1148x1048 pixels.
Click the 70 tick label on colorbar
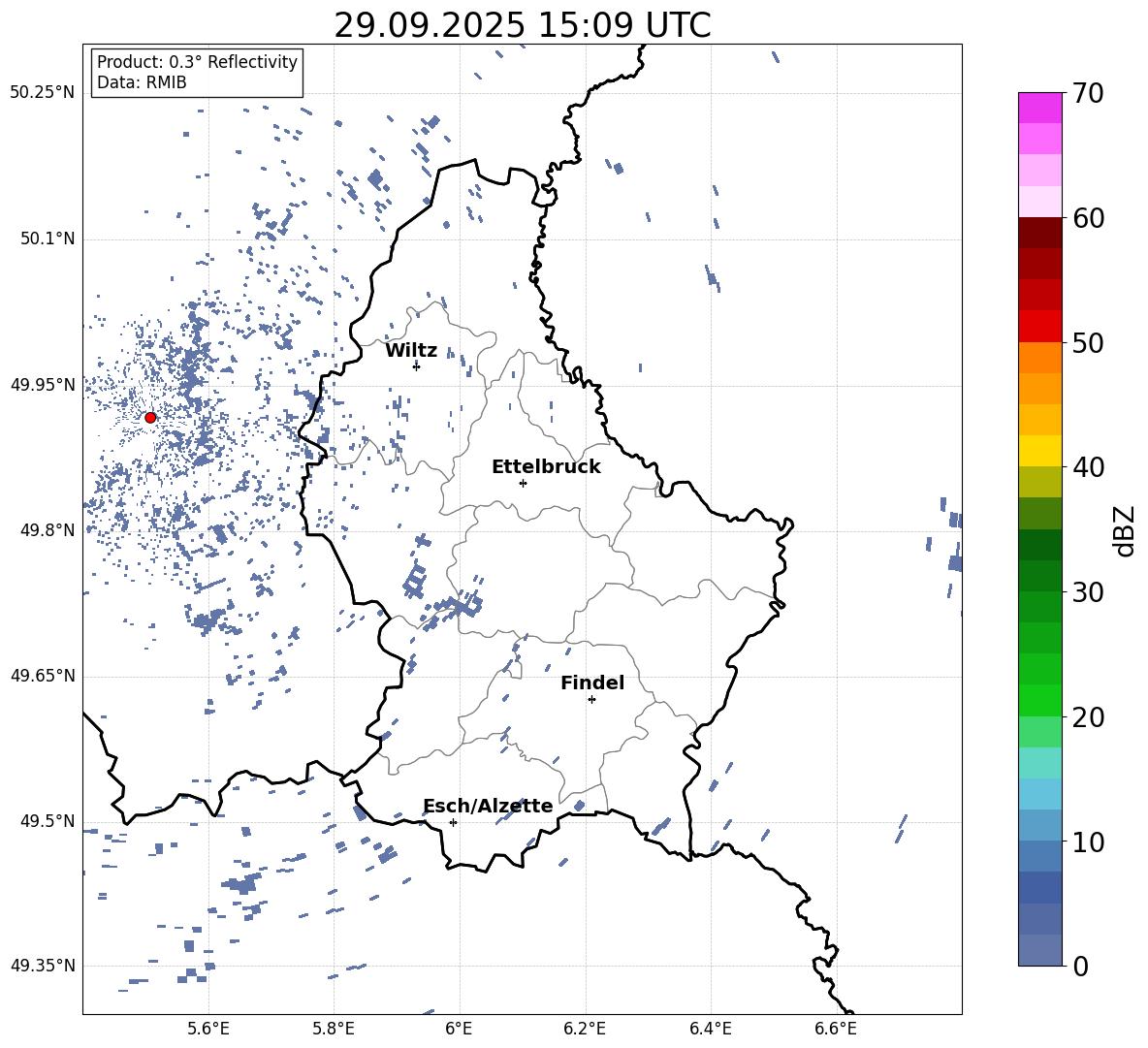click(x=1088, y=94)
